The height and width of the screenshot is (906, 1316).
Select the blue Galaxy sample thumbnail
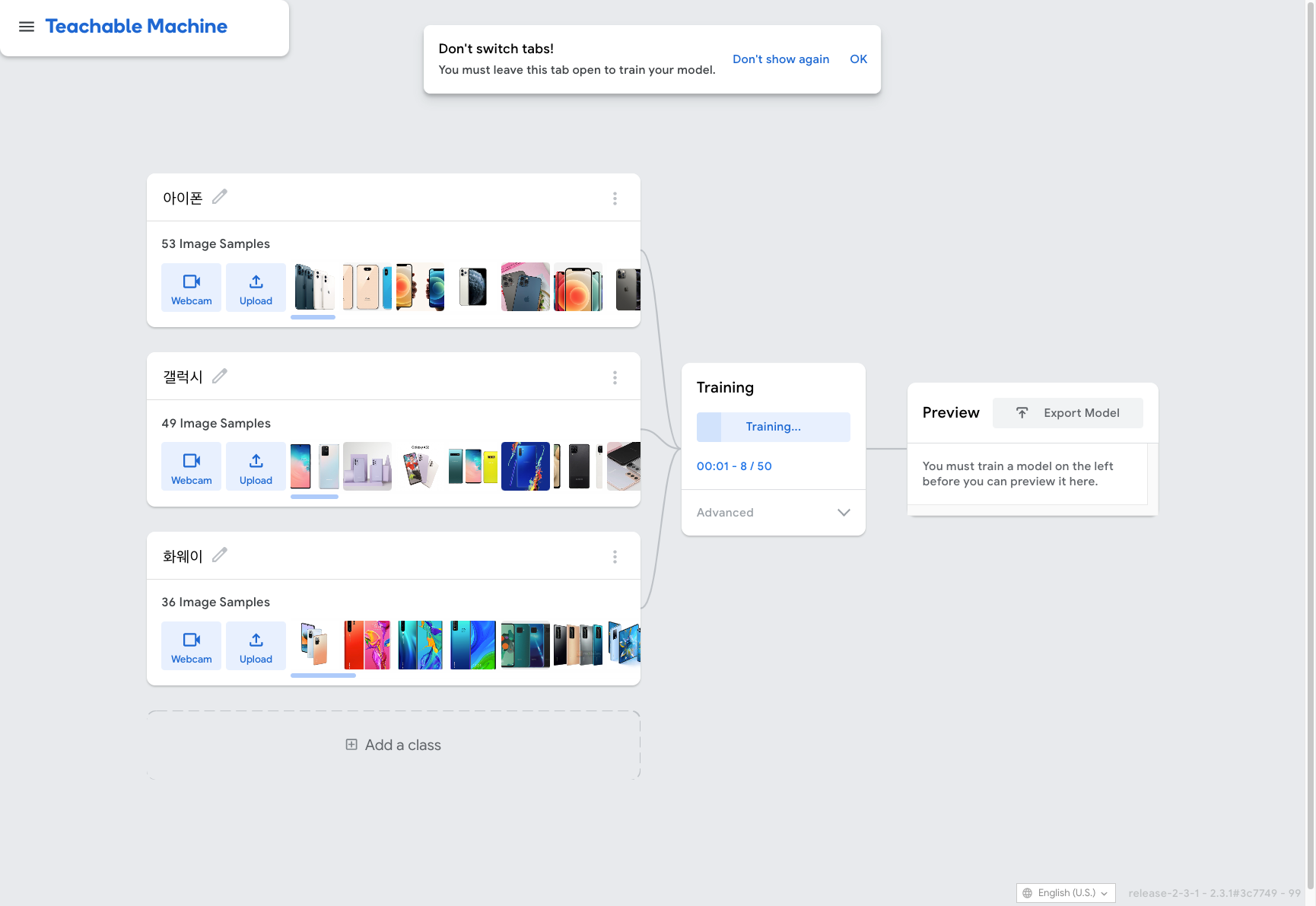coord(525,466)
